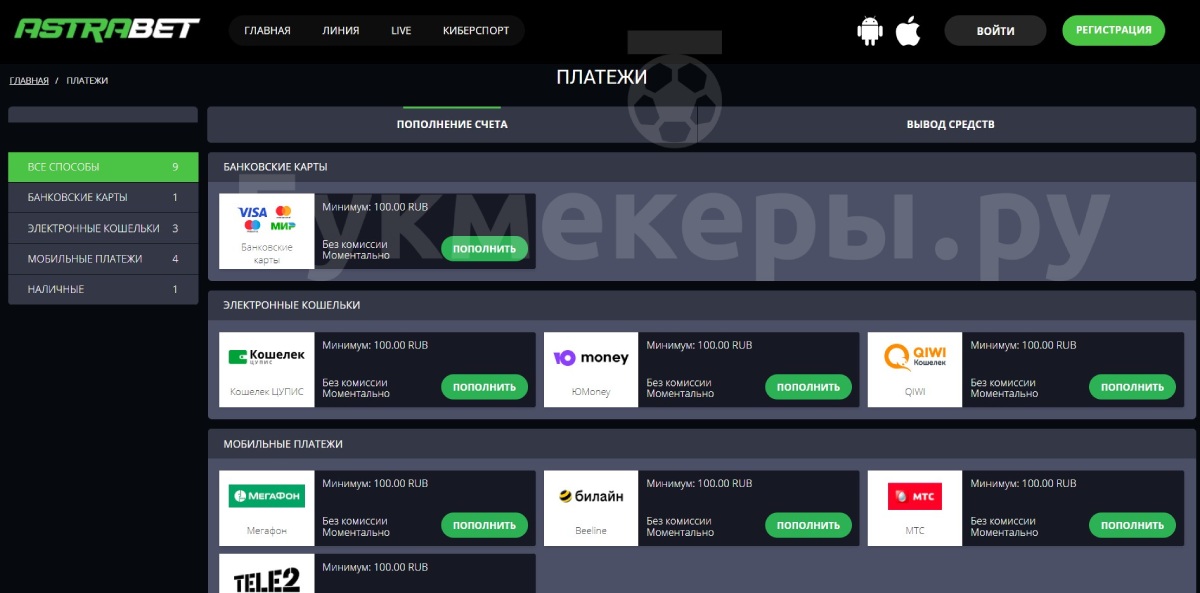Click the Регистрация button
1200x593 pixels.
tap(1113, 30)
